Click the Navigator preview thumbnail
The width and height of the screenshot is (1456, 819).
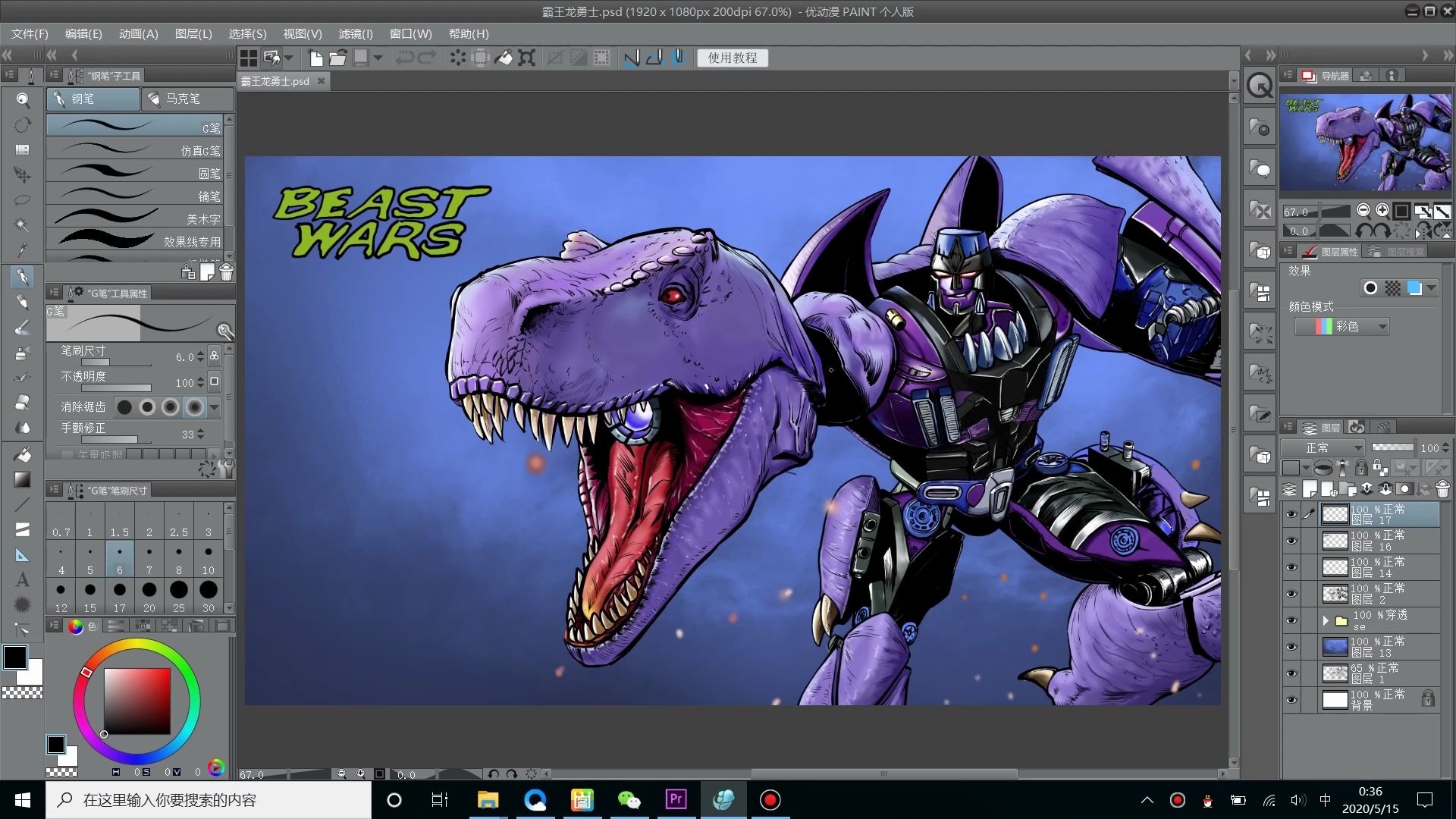coord(1365,143)
